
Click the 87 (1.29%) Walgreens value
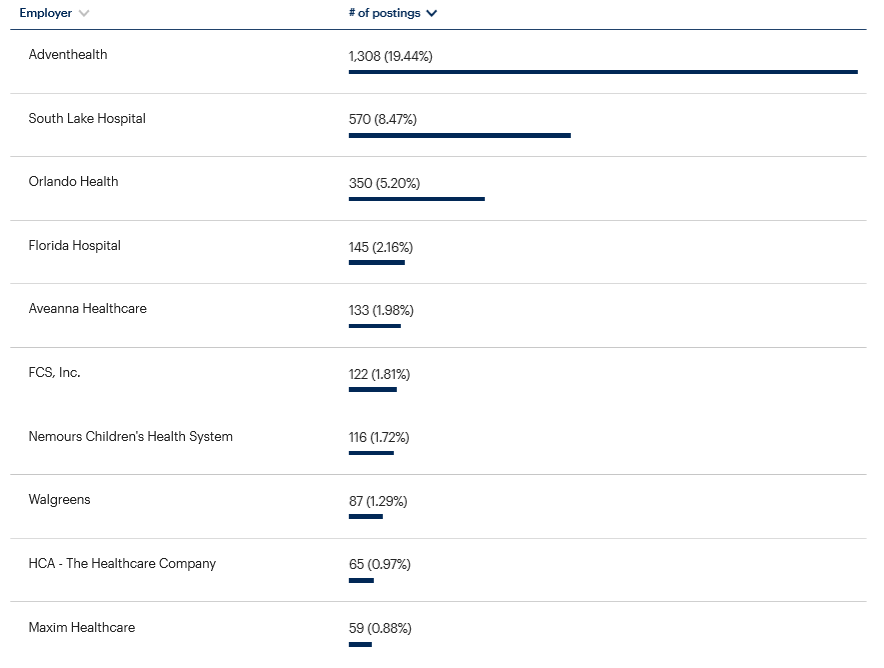click(377, 501)
